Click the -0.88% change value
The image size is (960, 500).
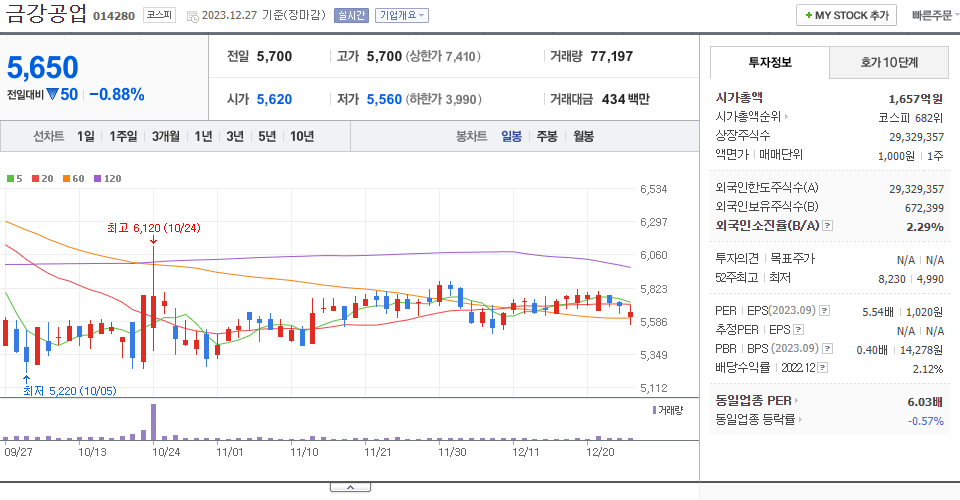click(x=117, y=94)
